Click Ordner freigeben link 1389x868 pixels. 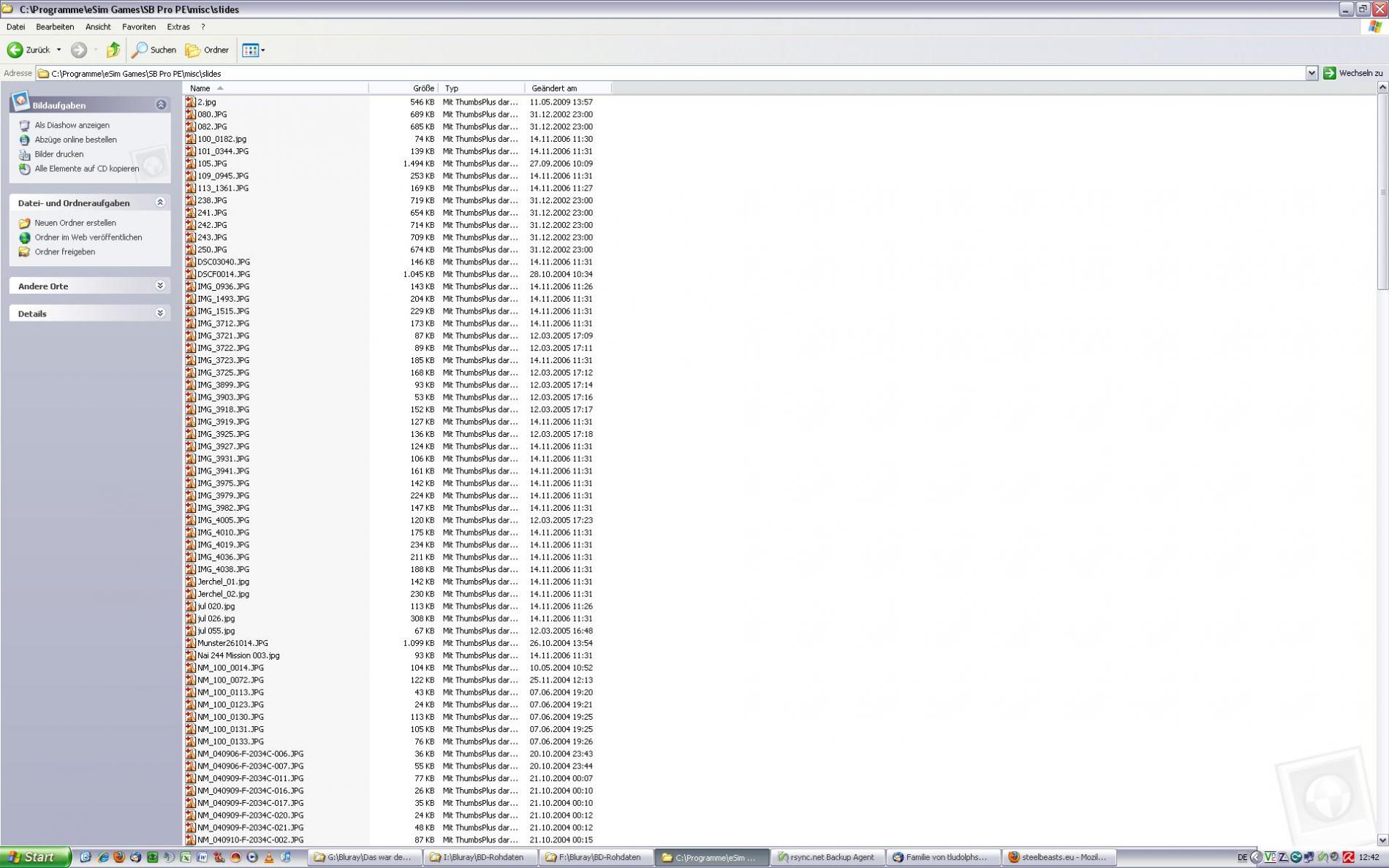click(x=65, y=252)
